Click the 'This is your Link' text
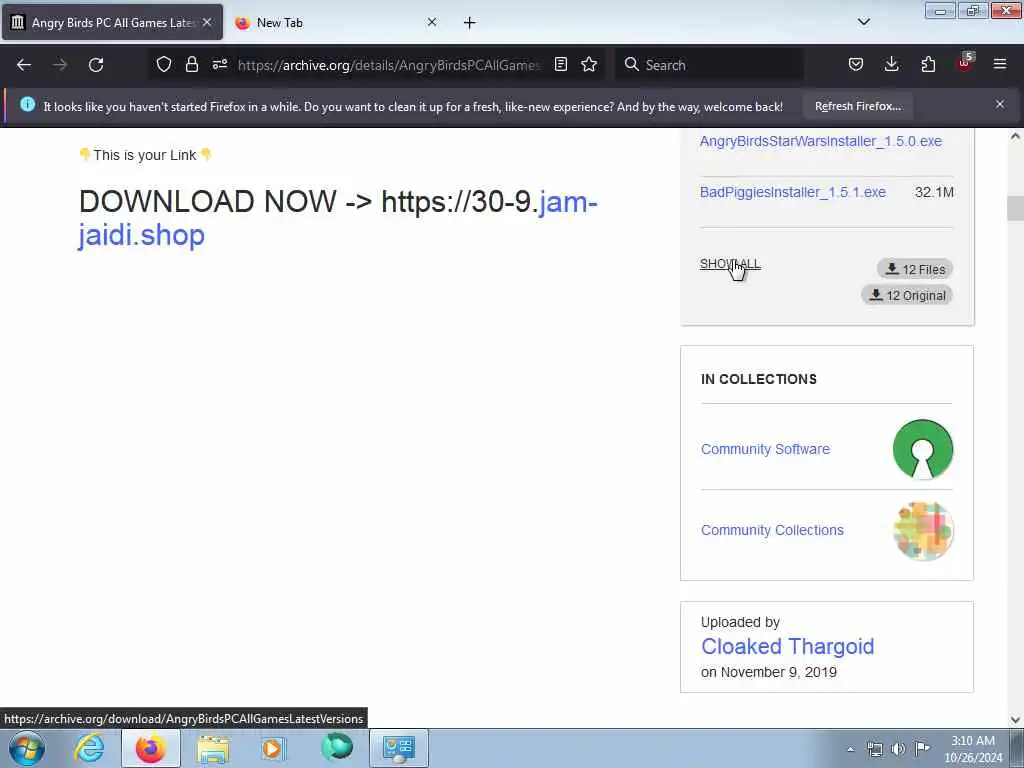 point(144,155)
